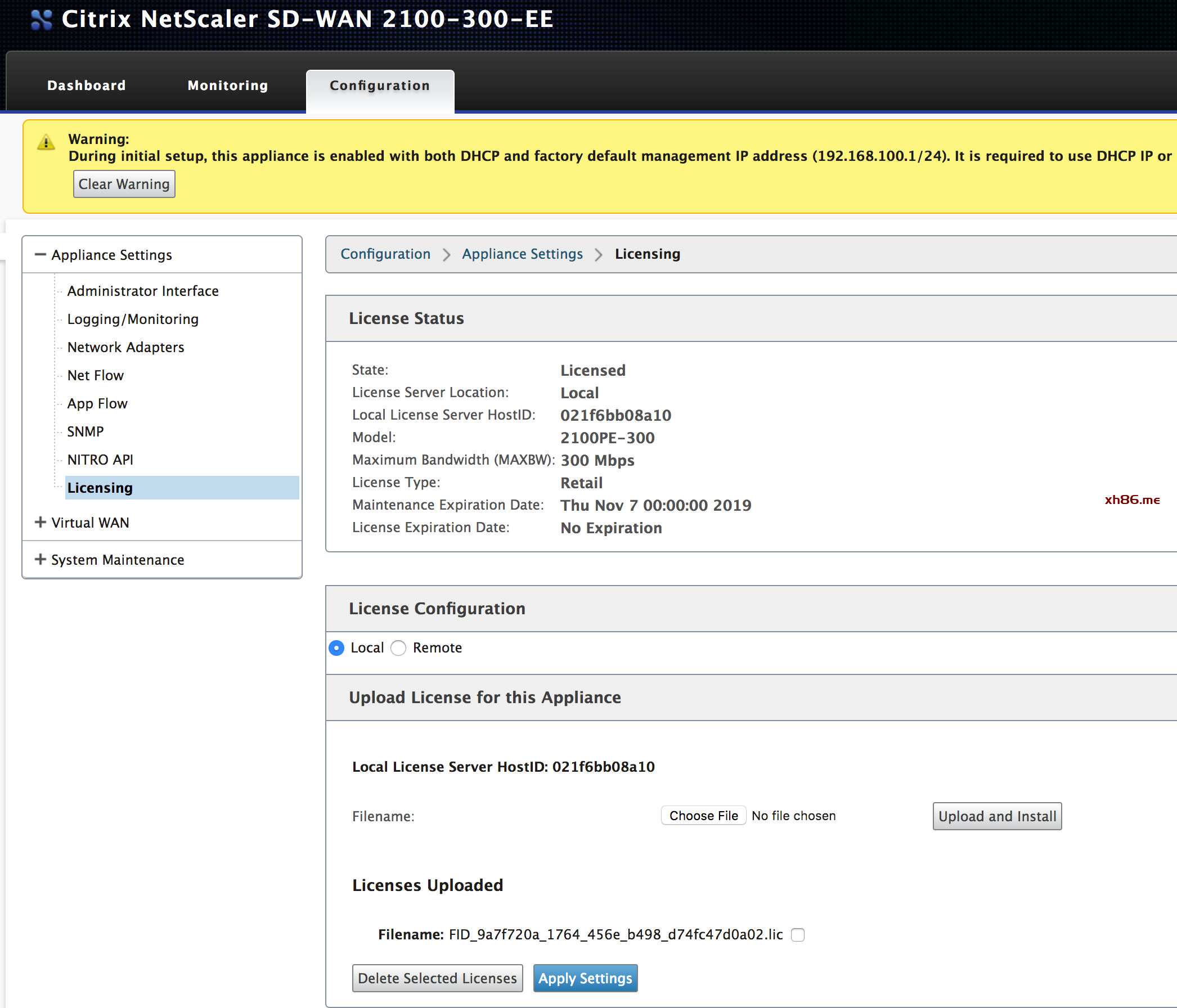Click the Citrix logo icon in header

[42, 20]
